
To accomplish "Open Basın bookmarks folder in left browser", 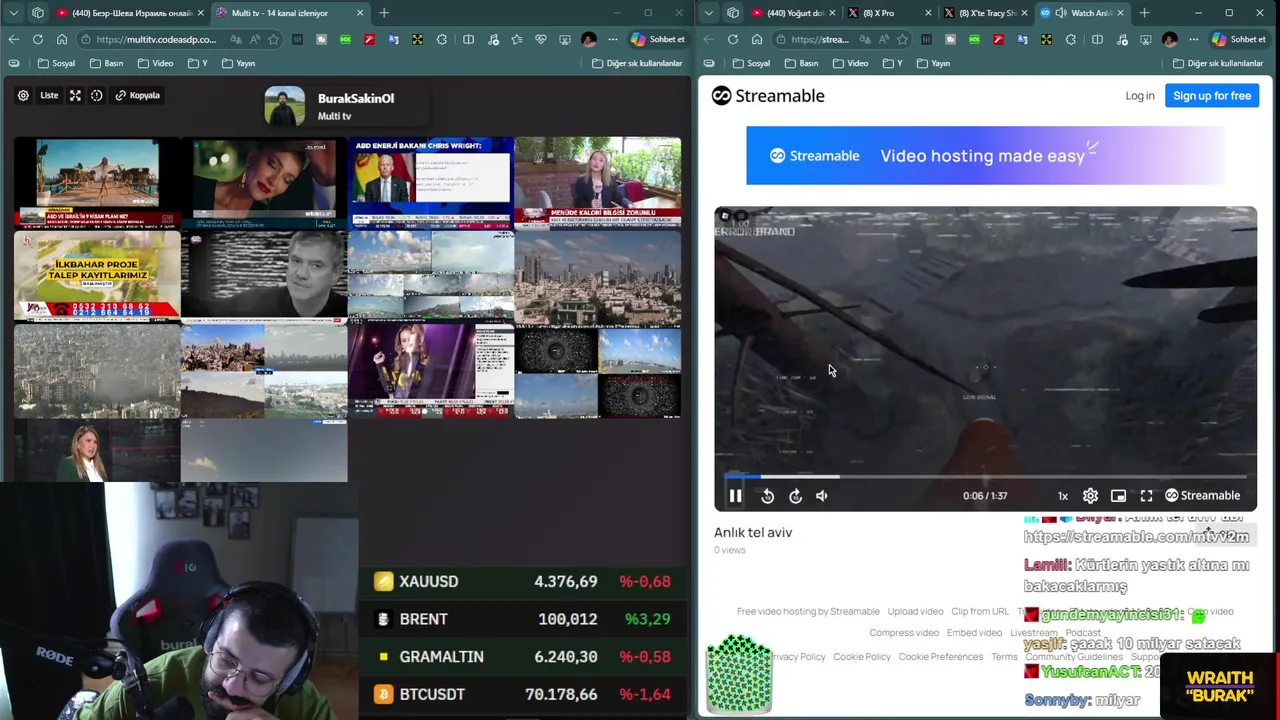I will 107,63.
